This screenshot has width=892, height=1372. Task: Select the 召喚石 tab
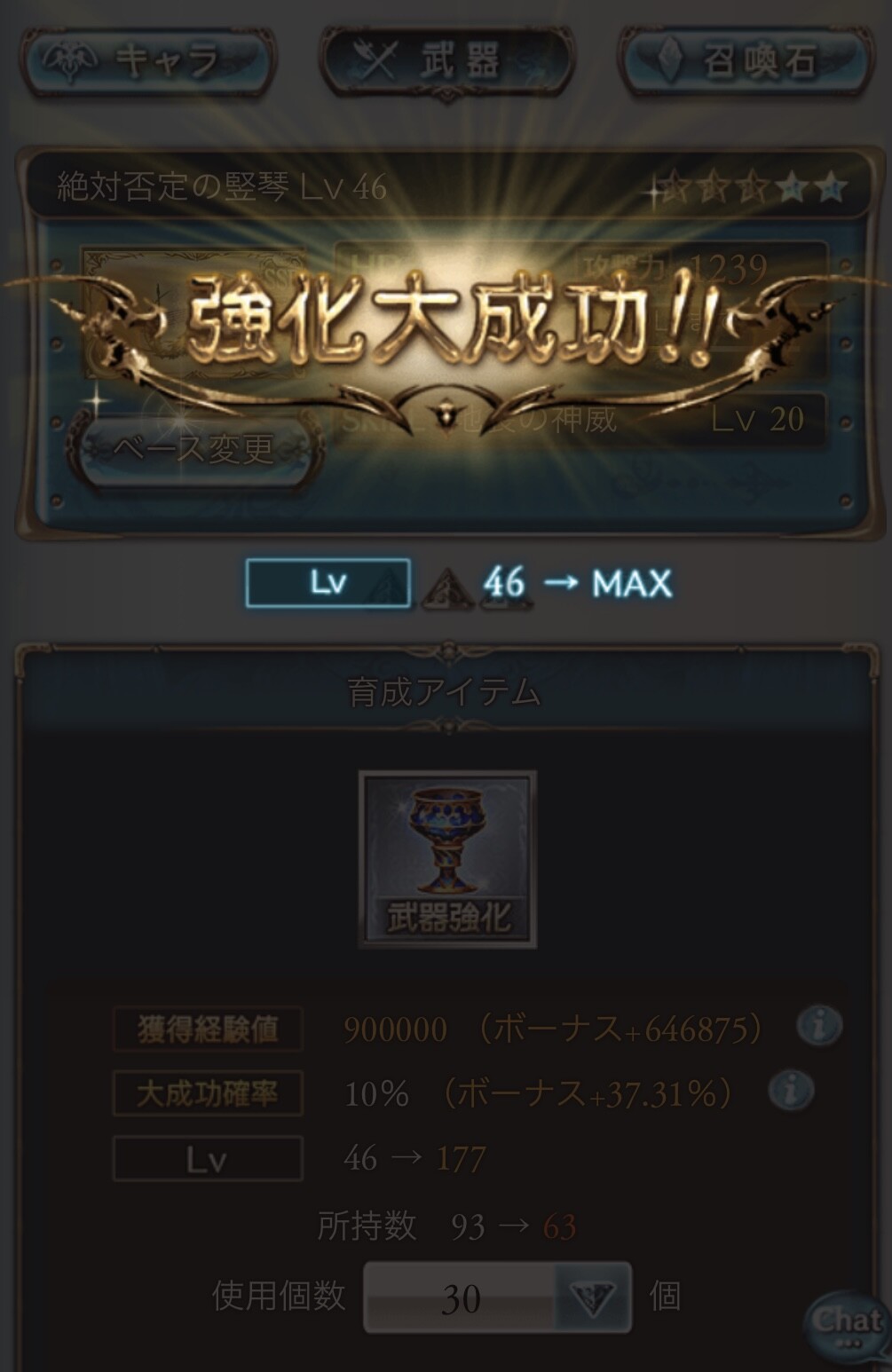point(746,60)
